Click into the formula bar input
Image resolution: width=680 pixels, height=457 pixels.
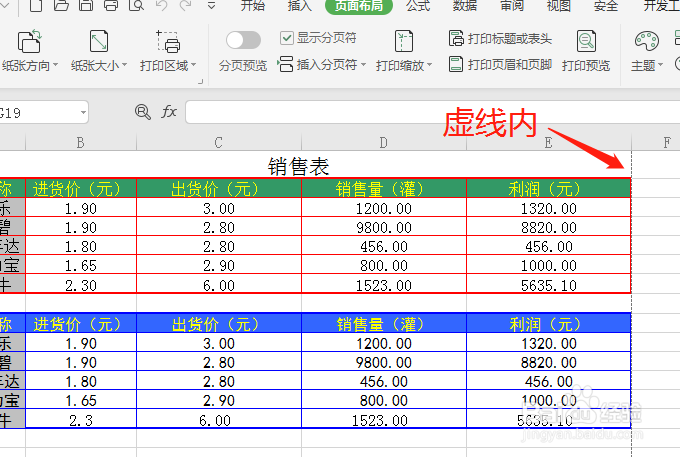pyautogui.click(x=432, y=112)
